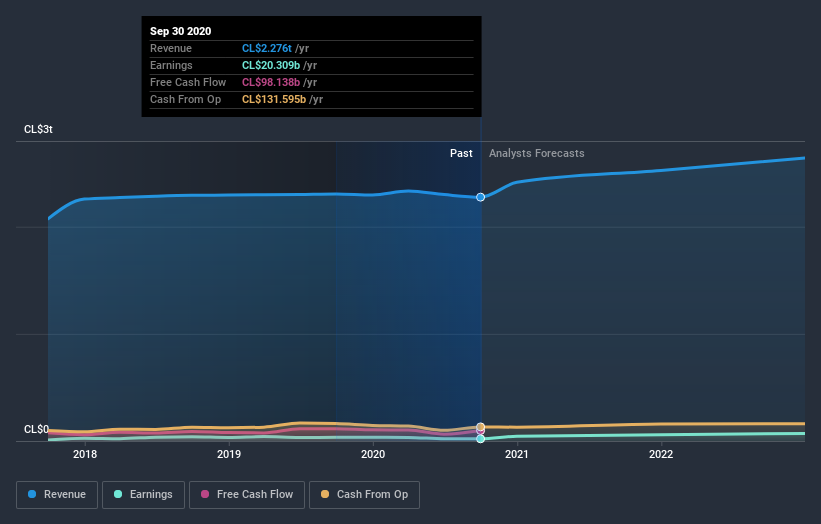This screenshot has width=821, height=524.
Task: Click the 2020 x-axis label
Action: pyautogui.click(x=373, y=454)
